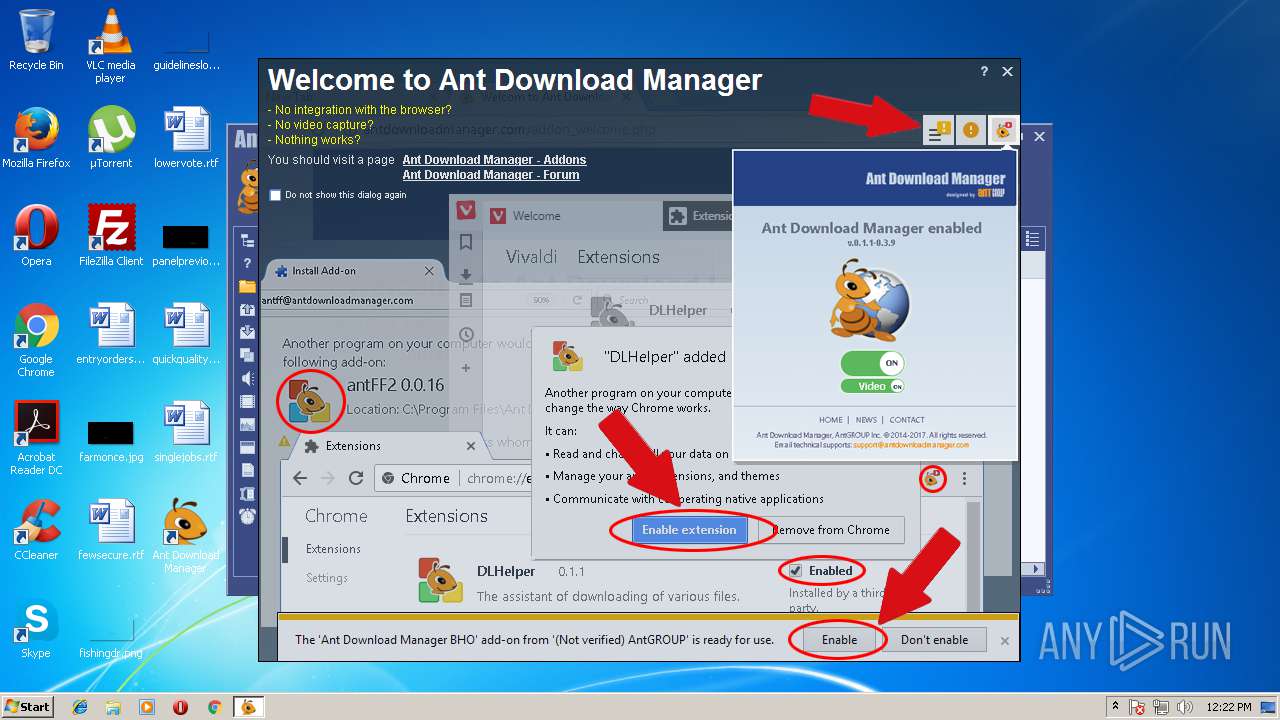
Task: Select the guidelineslo file on the desktop
Action: coord(186,50)
